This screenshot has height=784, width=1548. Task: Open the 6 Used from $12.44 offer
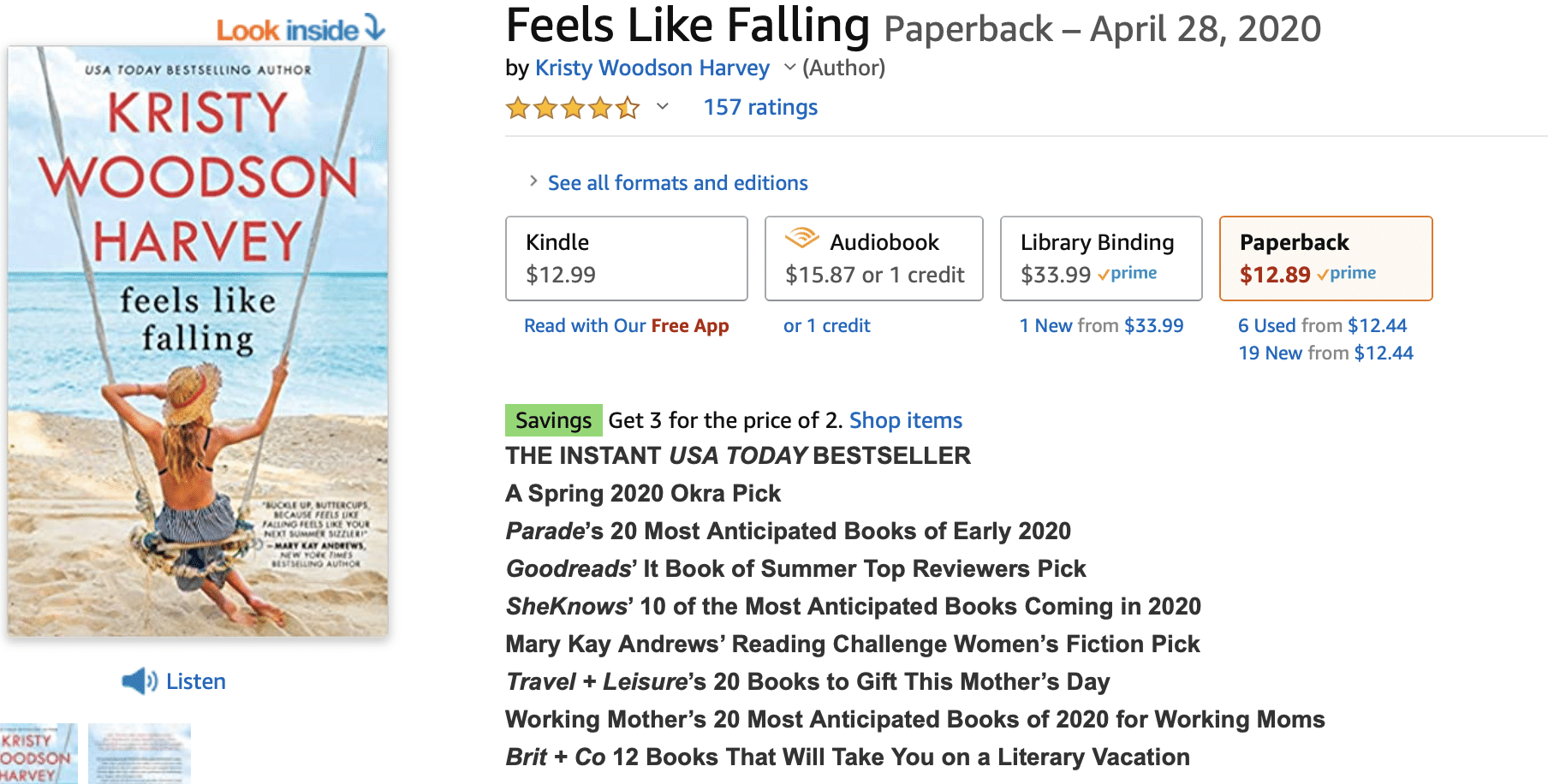pyautogui.click(x=1322, y=325)
